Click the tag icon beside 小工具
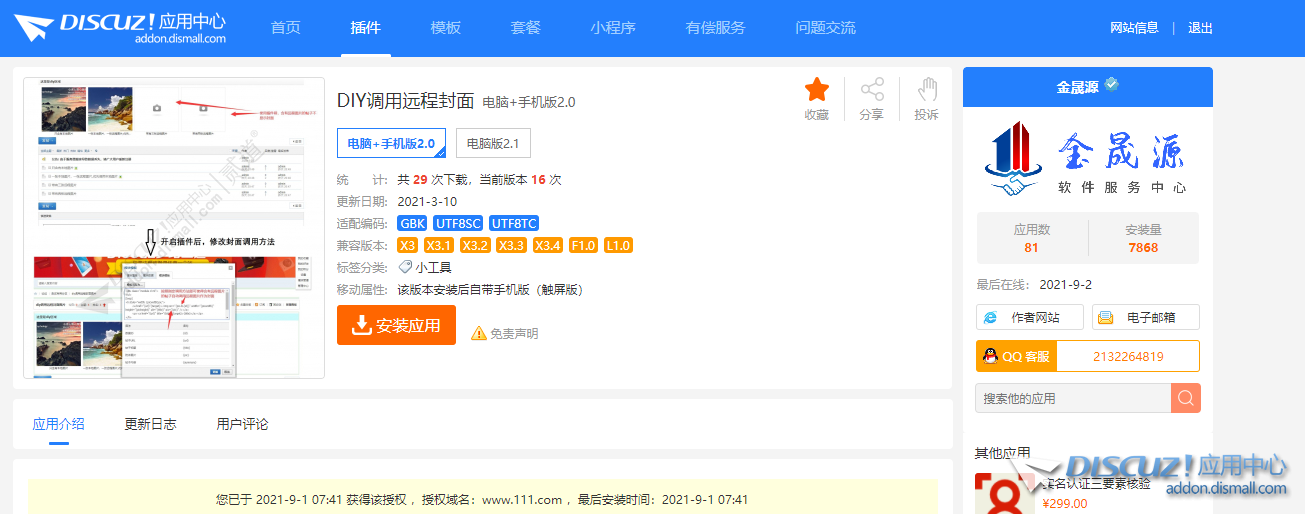1305x514 pixels. (x=405, y=267)
